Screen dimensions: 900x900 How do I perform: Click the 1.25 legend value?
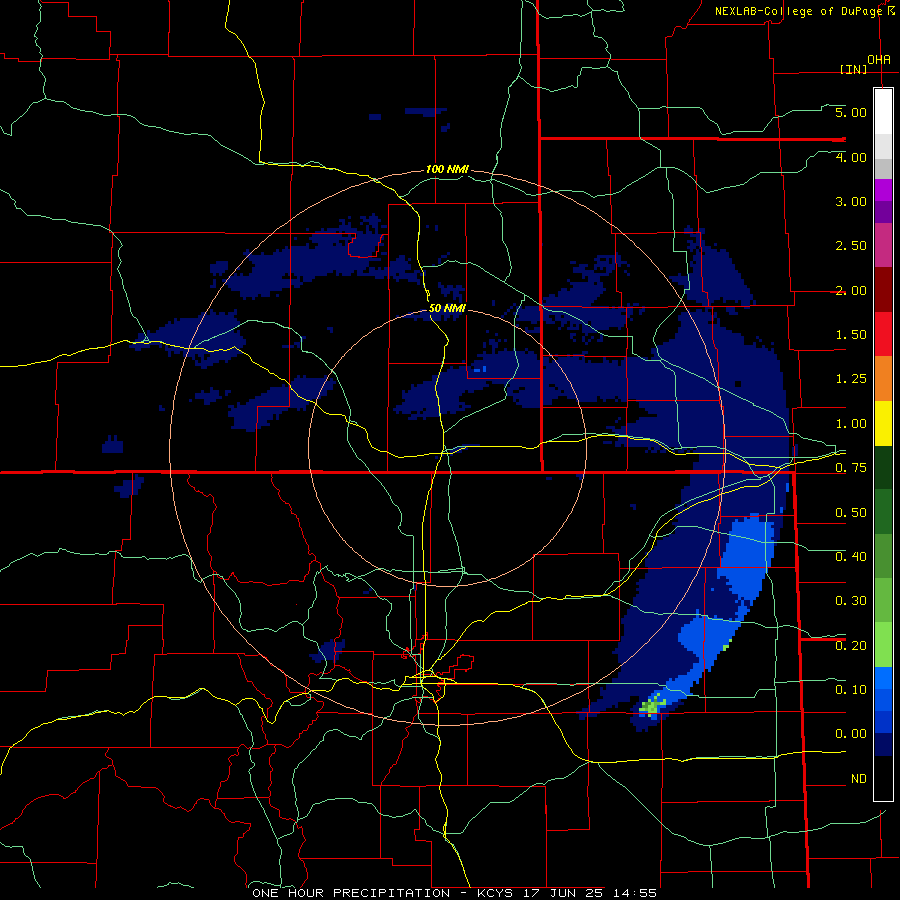pyautogui.click(x=851, y=379)
